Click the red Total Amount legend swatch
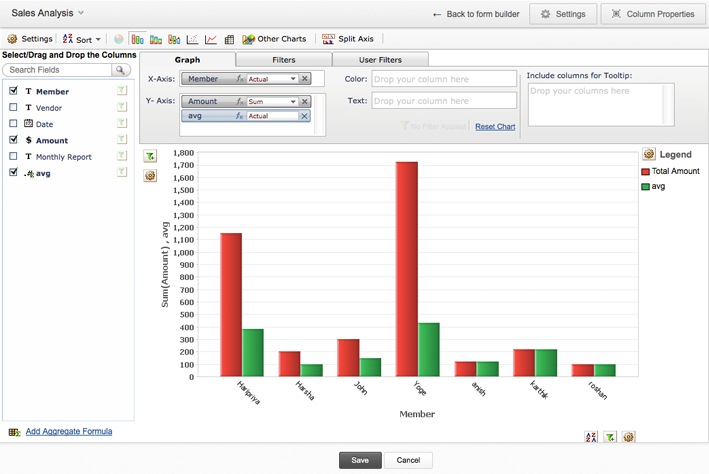The width and height of the screenshot is (709, 474). 645,172
